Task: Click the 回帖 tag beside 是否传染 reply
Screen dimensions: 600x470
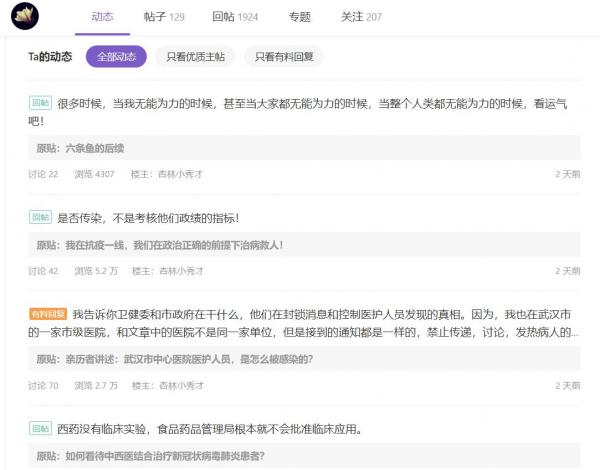Action: point(40,217)
